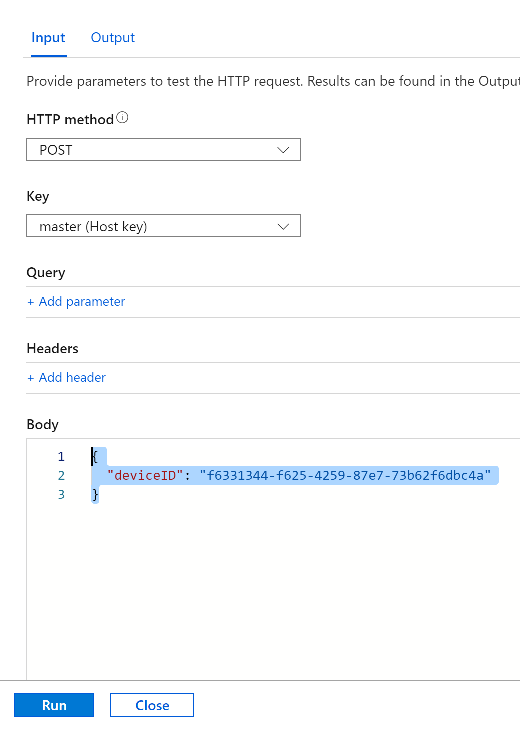Click the device GUID value in the body

pyautogui.click(x=345, y=475)
